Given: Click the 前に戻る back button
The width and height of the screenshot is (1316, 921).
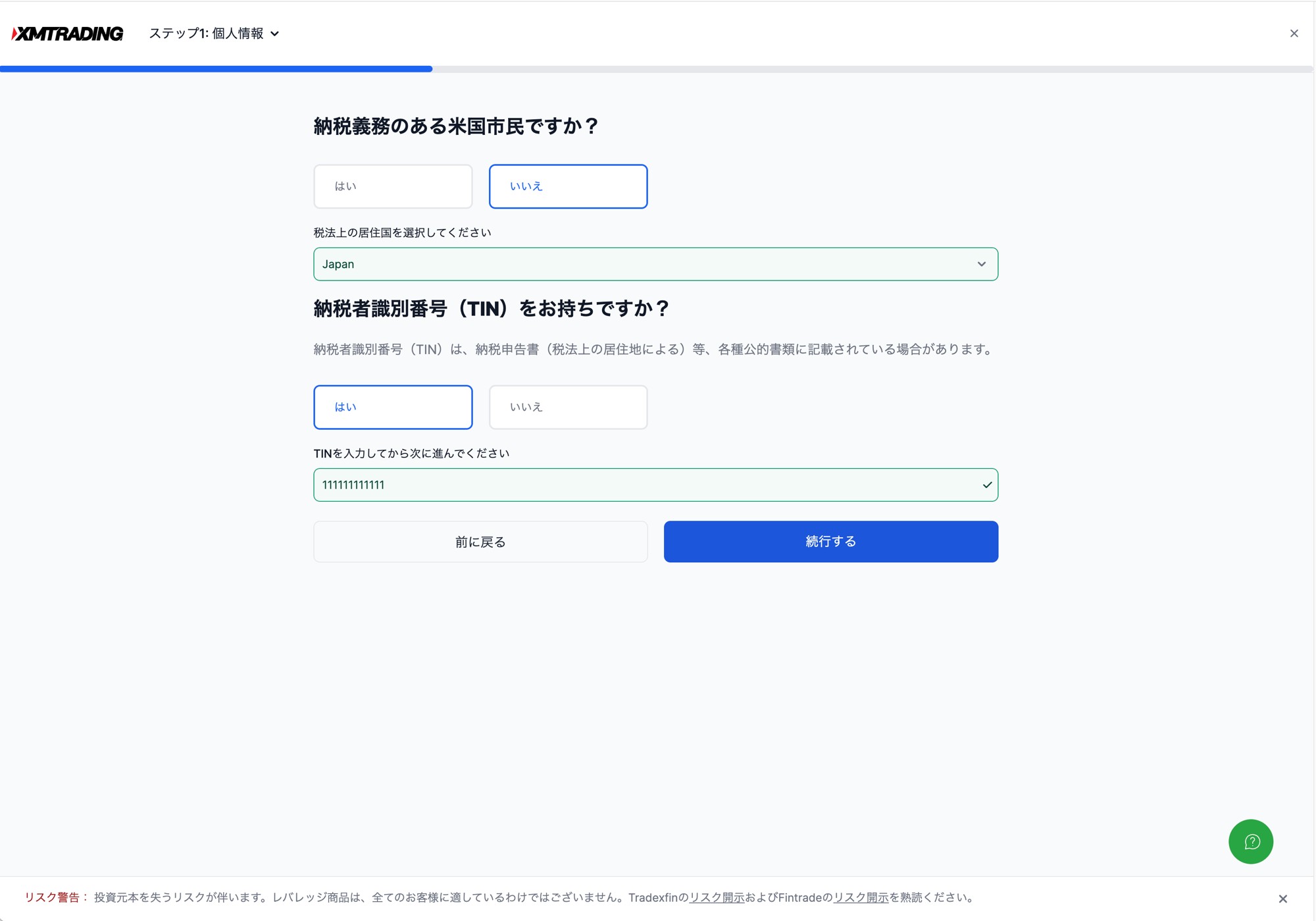Looking at the screenshot, I should coord(480,542).
